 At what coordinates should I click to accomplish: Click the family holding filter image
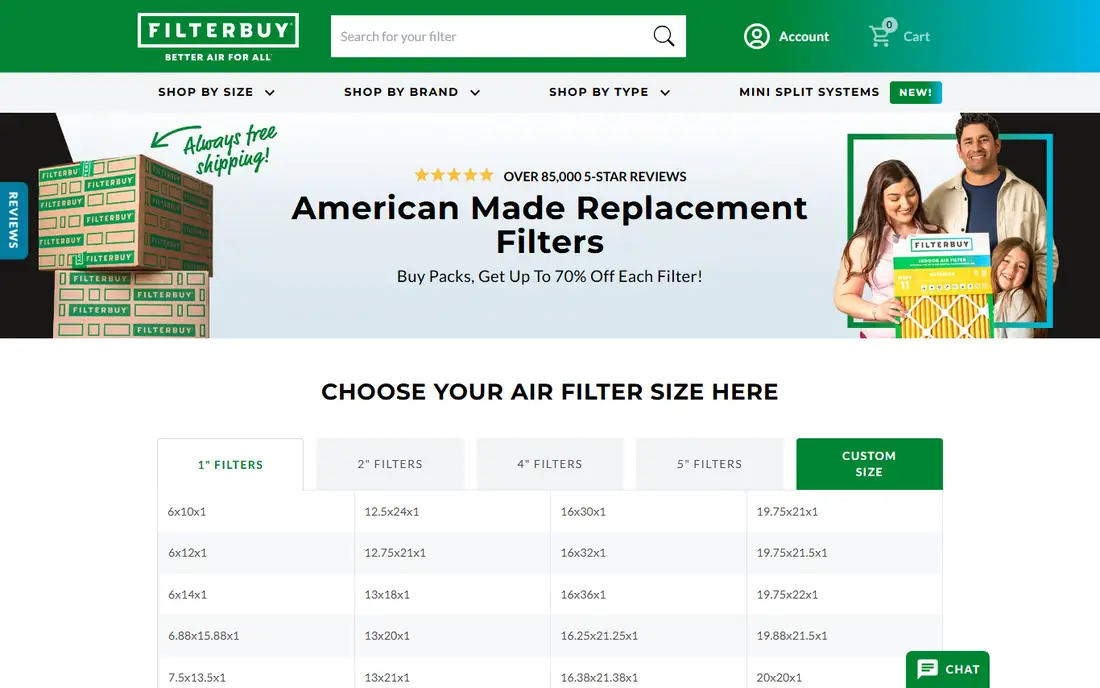(947, 228)
